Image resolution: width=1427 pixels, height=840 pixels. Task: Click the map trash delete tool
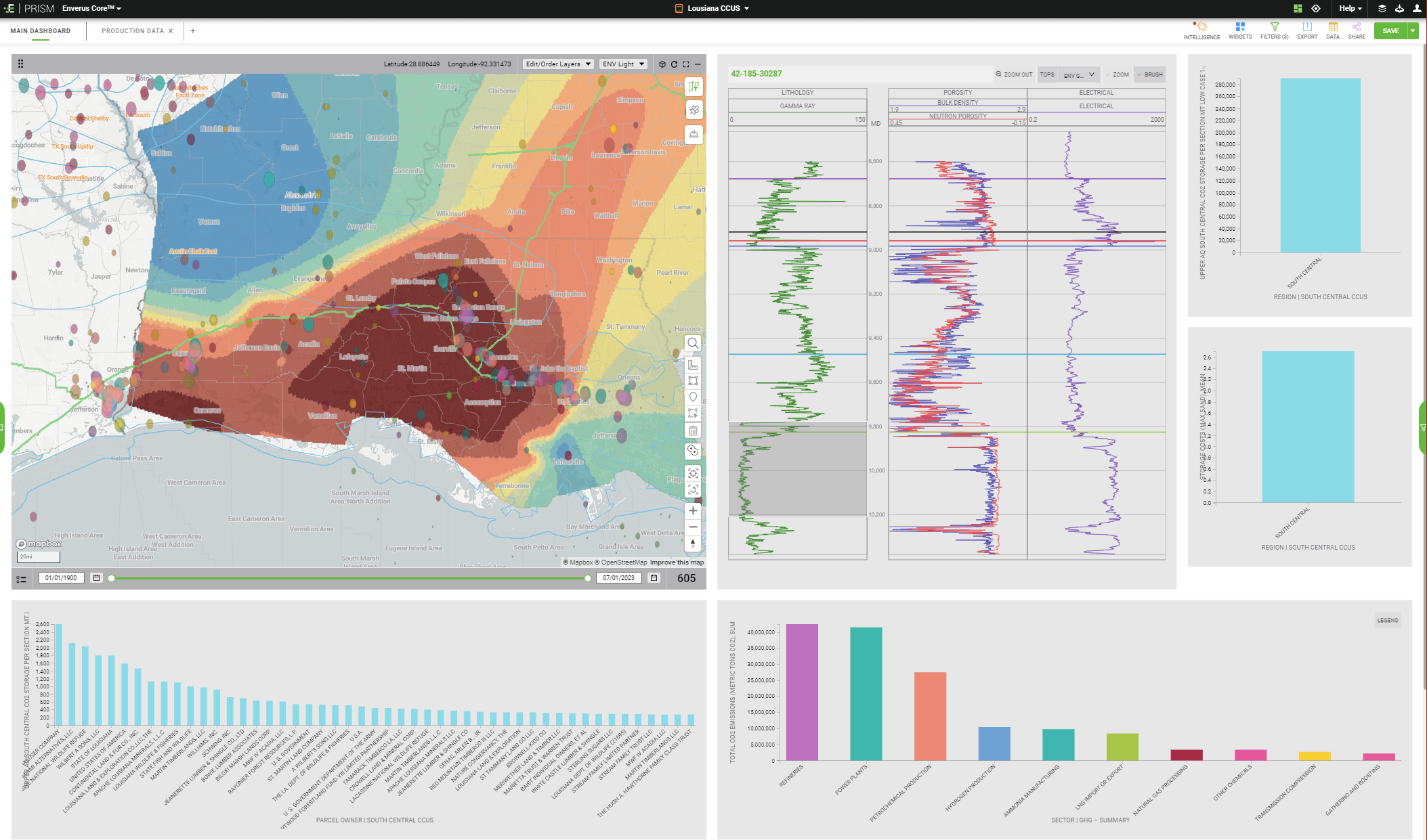tap(693, 430)
